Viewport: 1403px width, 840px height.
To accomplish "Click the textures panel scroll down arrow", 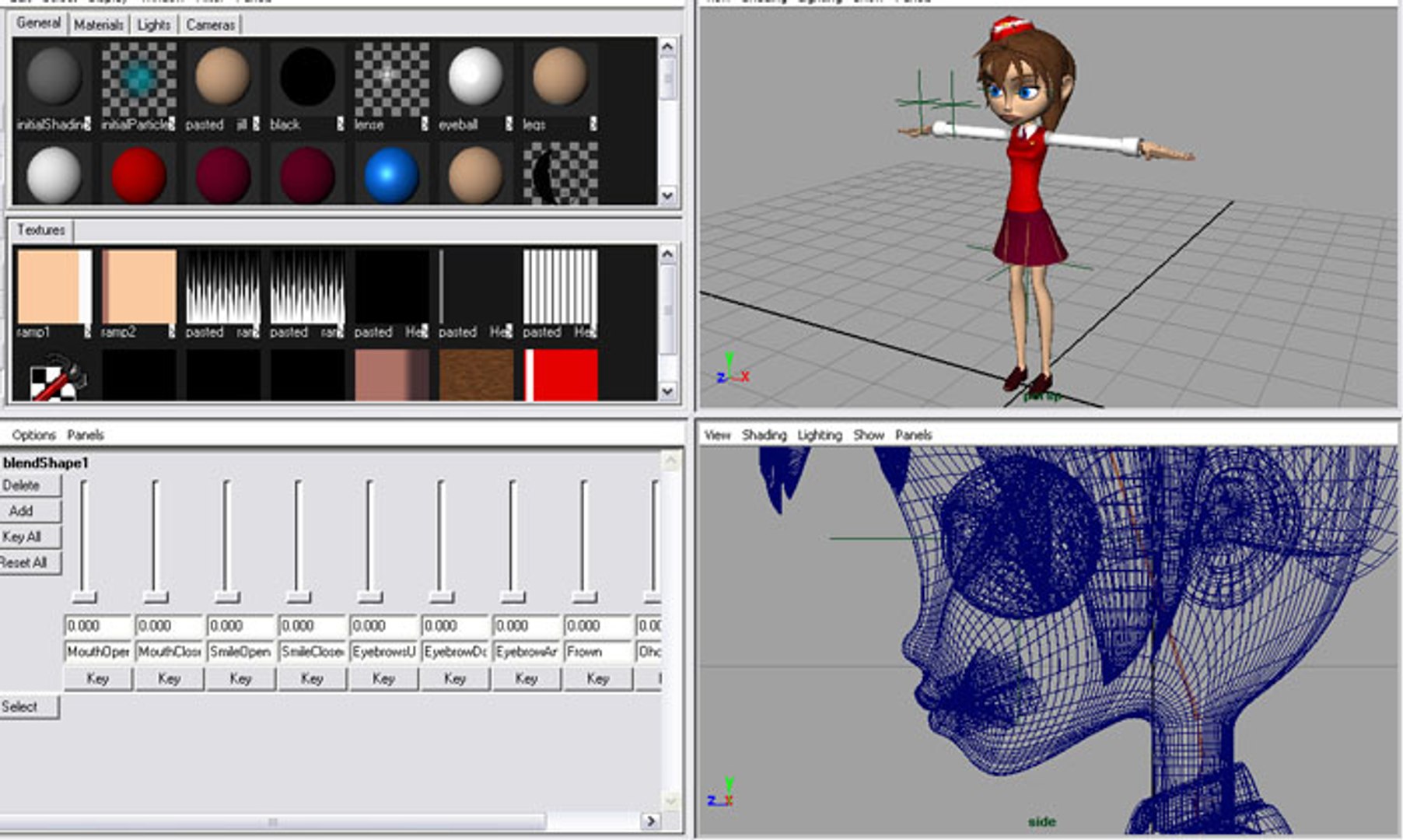I will point(667,391).
